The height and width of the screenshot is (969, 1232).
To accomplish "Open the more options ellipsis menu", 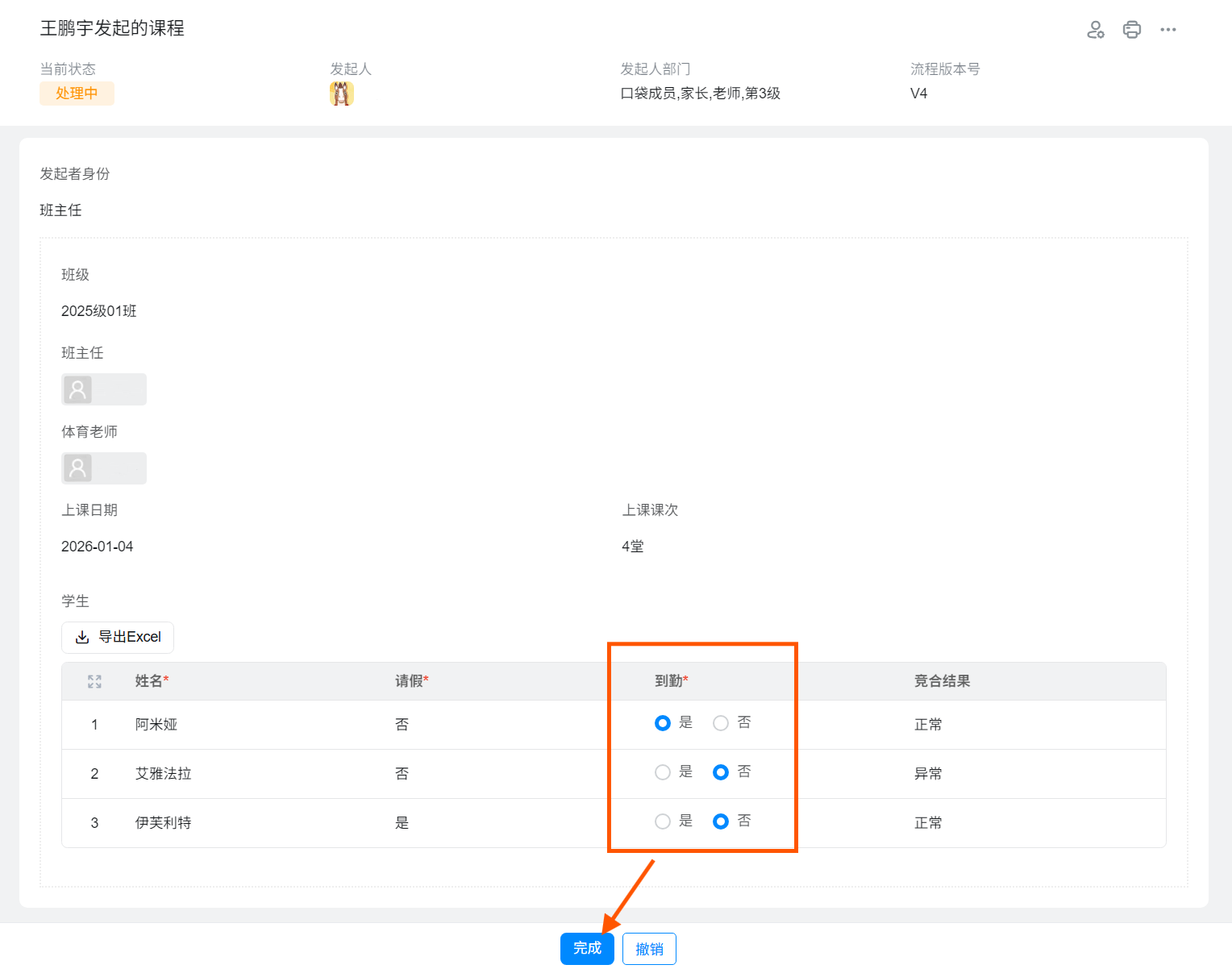I will [x=1168, y=30].
